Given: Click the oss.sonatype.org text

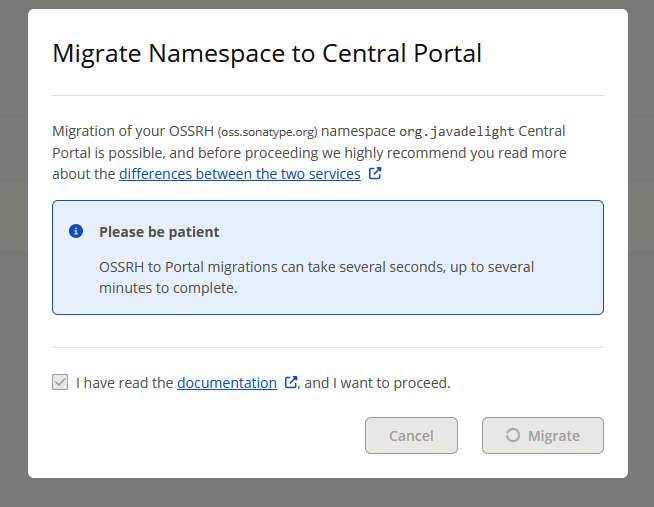Looking at the screenshot, I should [267, 132].
